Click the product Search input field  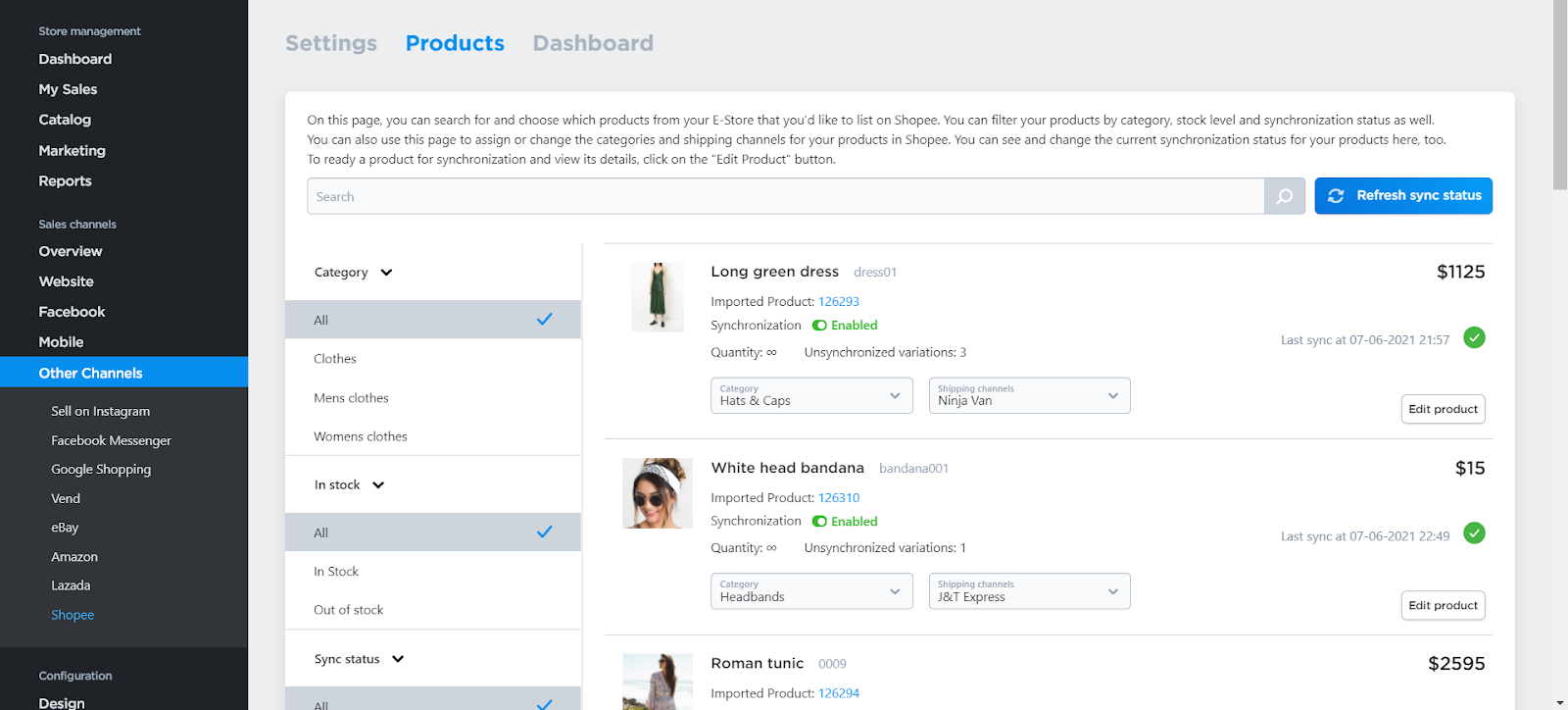tap(785, 196)
